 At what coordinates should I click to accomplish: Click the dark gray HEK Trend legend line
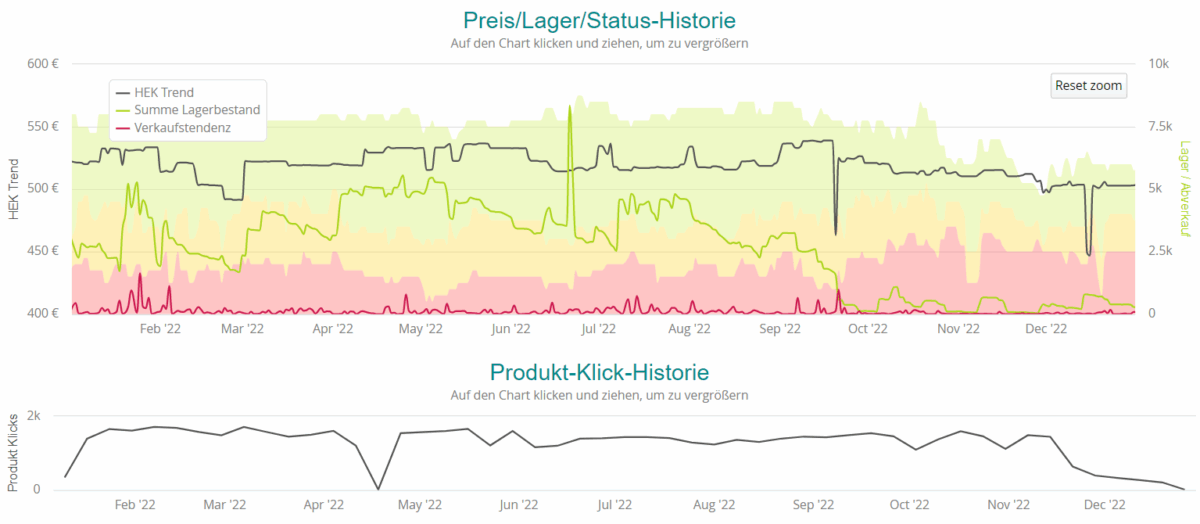tap(123, 93)
